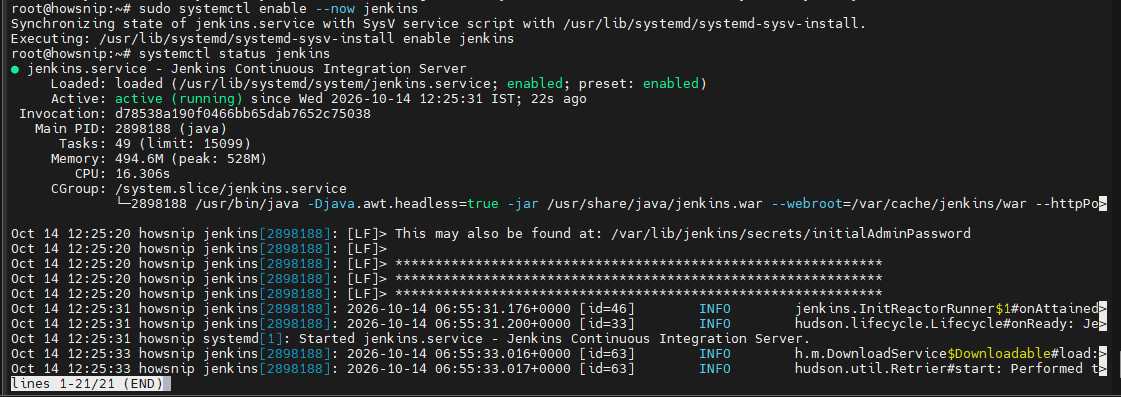The height and width of the screenshot is (397, 1121).
Task: Click CGroup path /system.slice/jenkins.service
Action: (x=231, y=189)
